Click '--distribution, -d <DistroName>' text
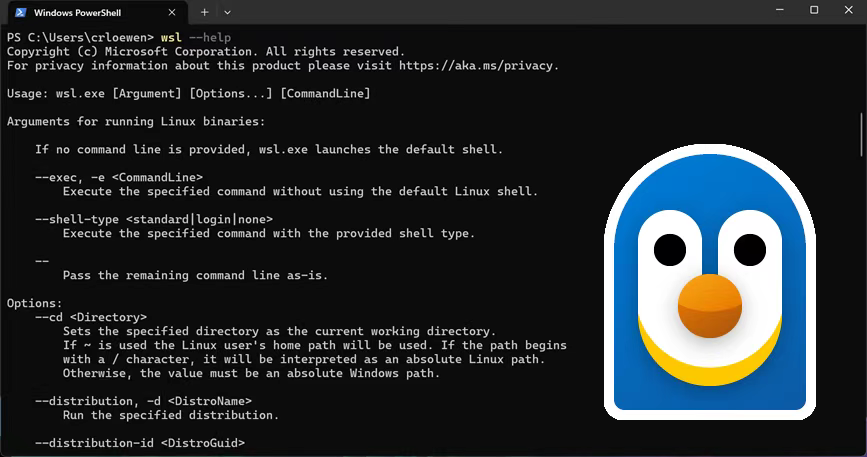 click(143, 401)
